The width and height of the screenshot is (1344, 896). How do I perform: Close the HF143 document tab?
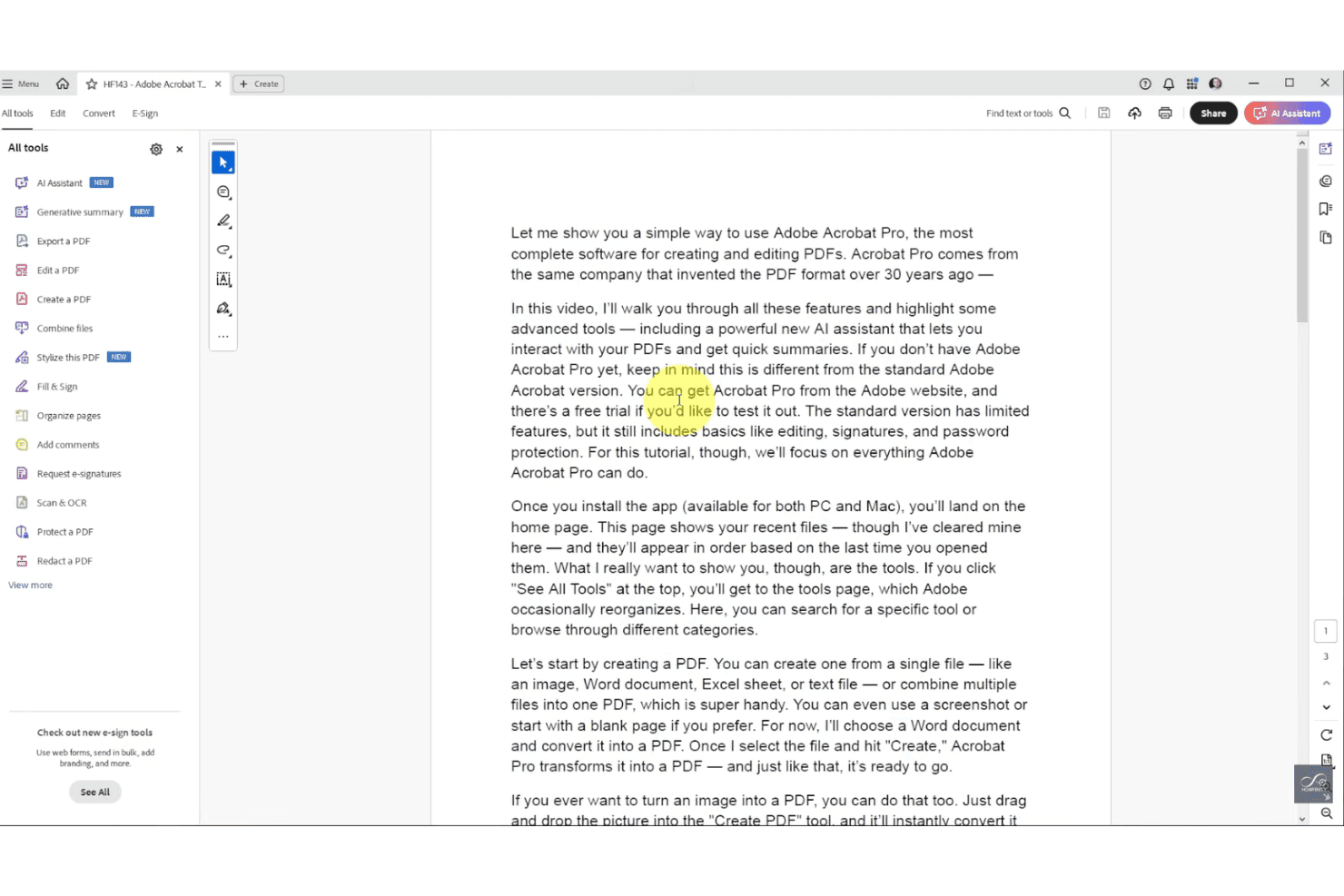pyautogui.click(x=218, y=84)
